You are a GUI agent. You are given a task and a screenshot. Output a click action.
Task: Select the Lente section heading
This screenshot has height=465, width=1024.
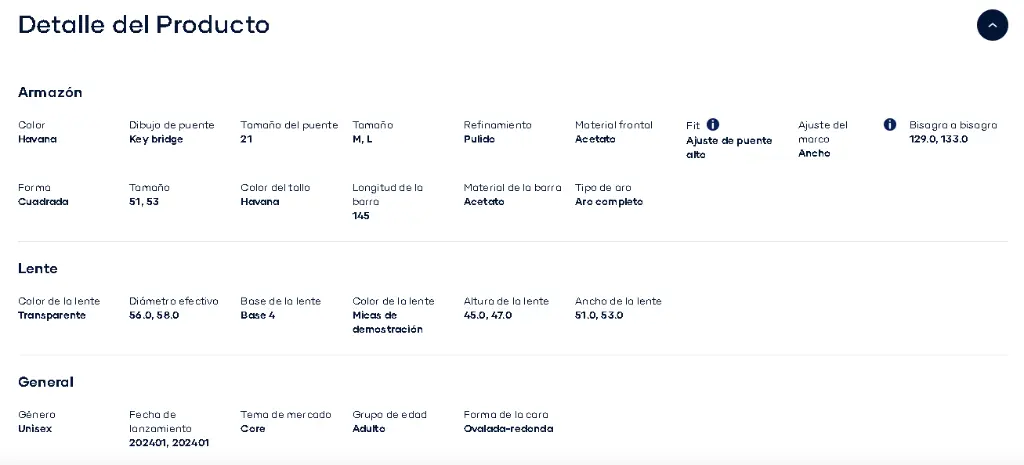pyautogui.click(x=38, y=268)
